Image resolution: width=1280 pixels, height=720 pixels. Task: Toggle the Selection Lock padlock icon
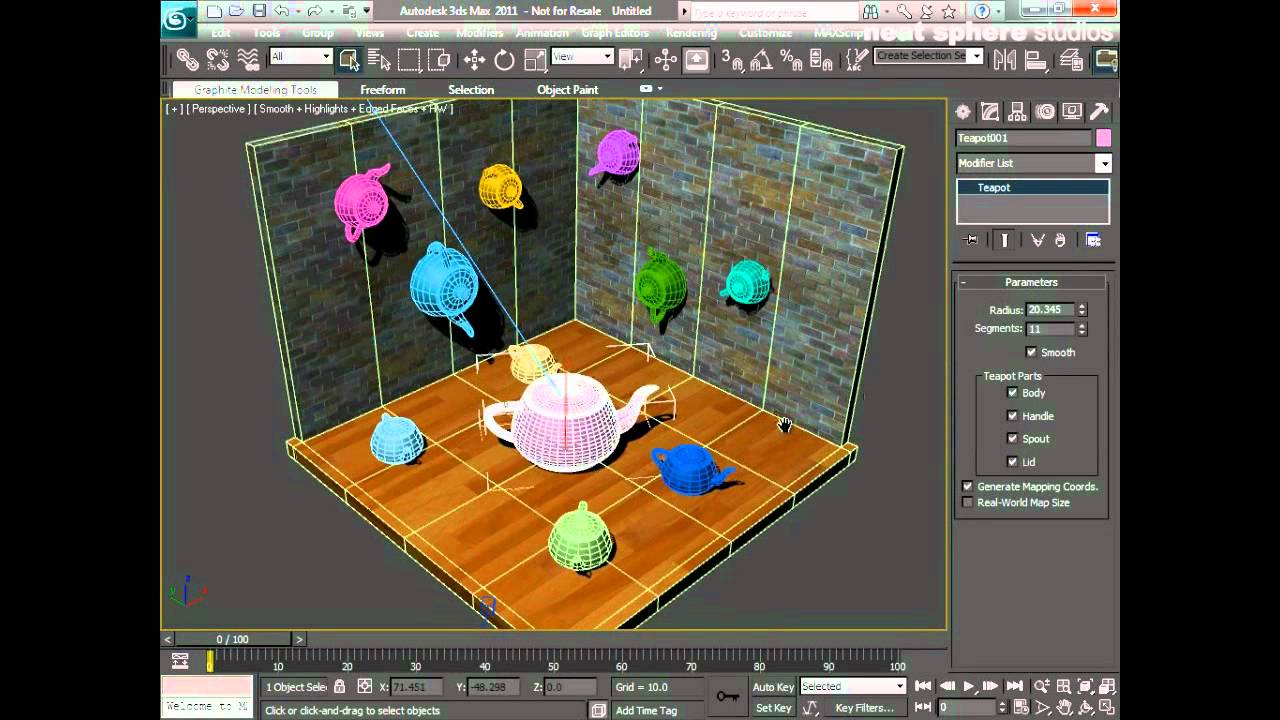pyautogui.click(x=340, y=687)
